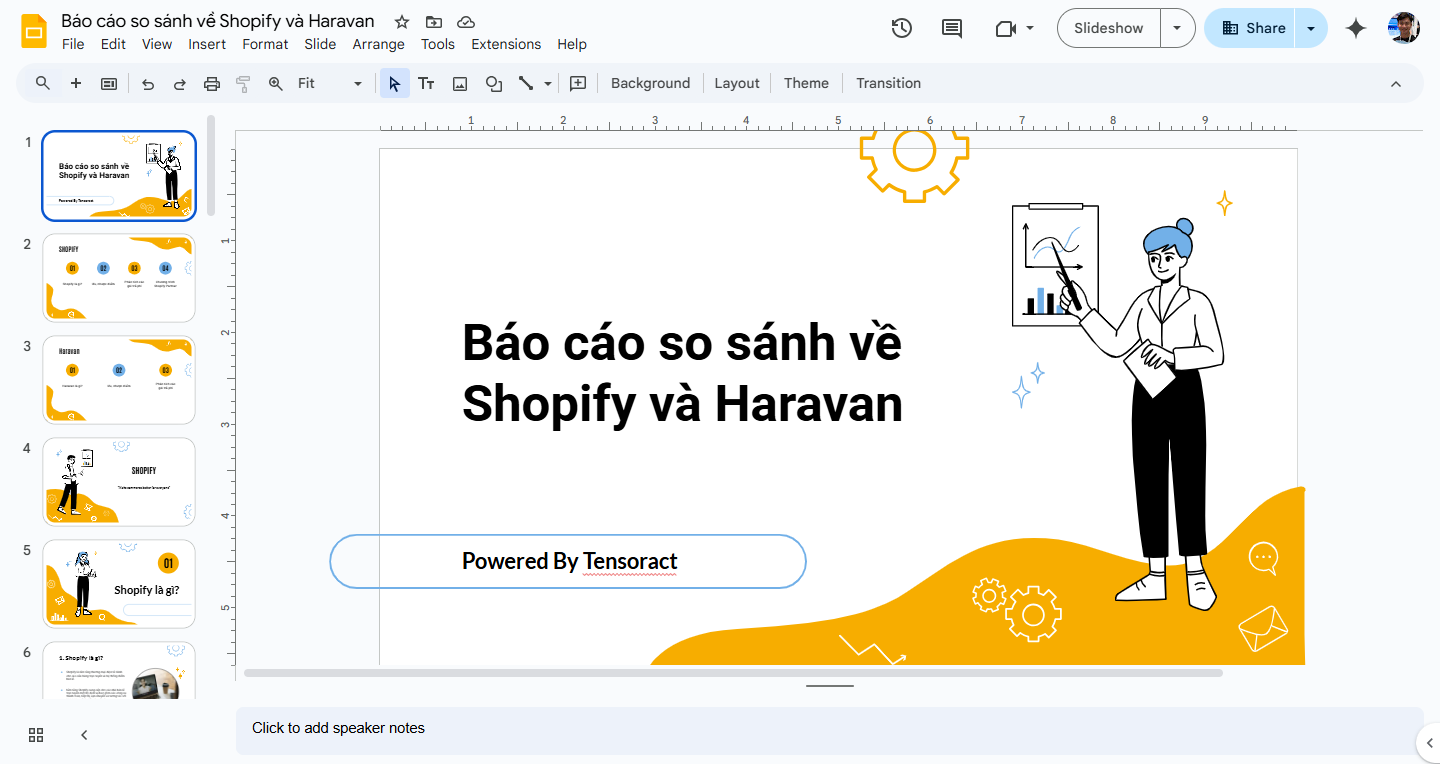Viewport: 1440px width, 764px height.
Task: Show the side panel arrow
Action: click(1430, 742)
